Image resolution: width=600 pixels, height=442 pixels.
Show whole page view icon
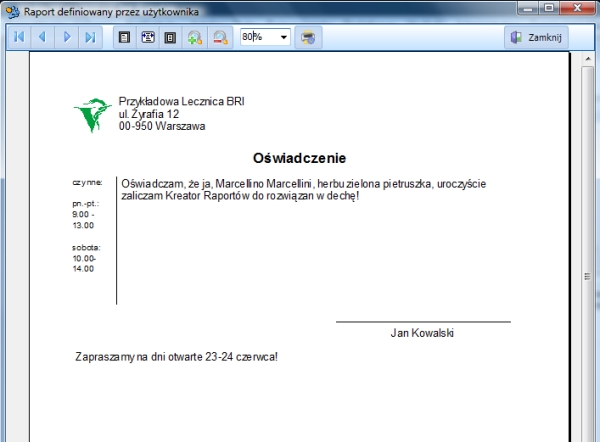(170, 37)
